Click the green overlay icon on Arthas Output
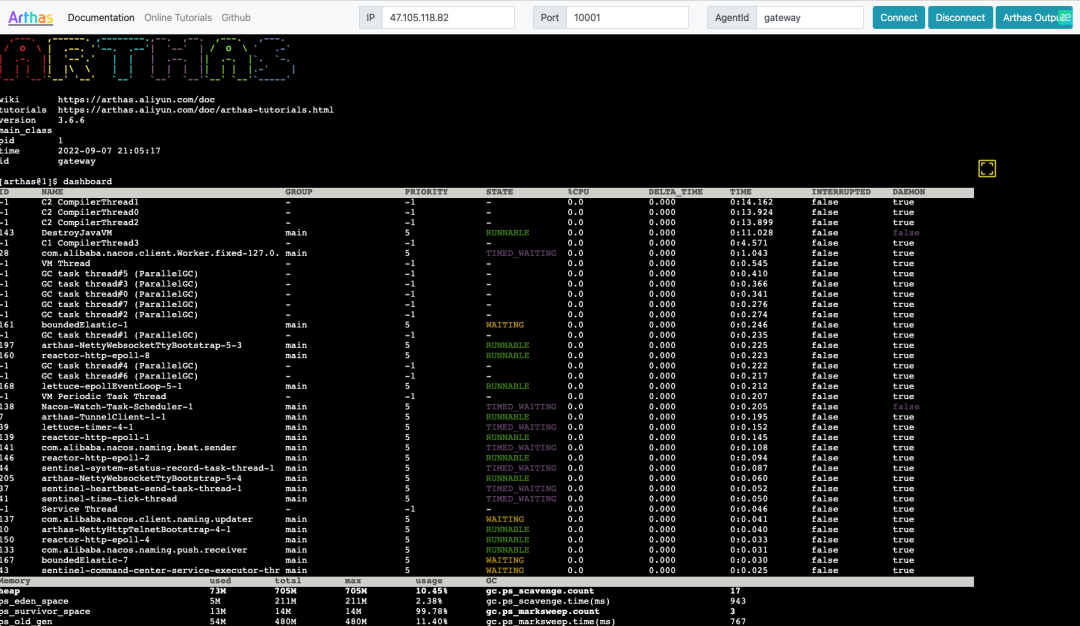Viewport: 1080px width, 626px height. click(1064, 17)
